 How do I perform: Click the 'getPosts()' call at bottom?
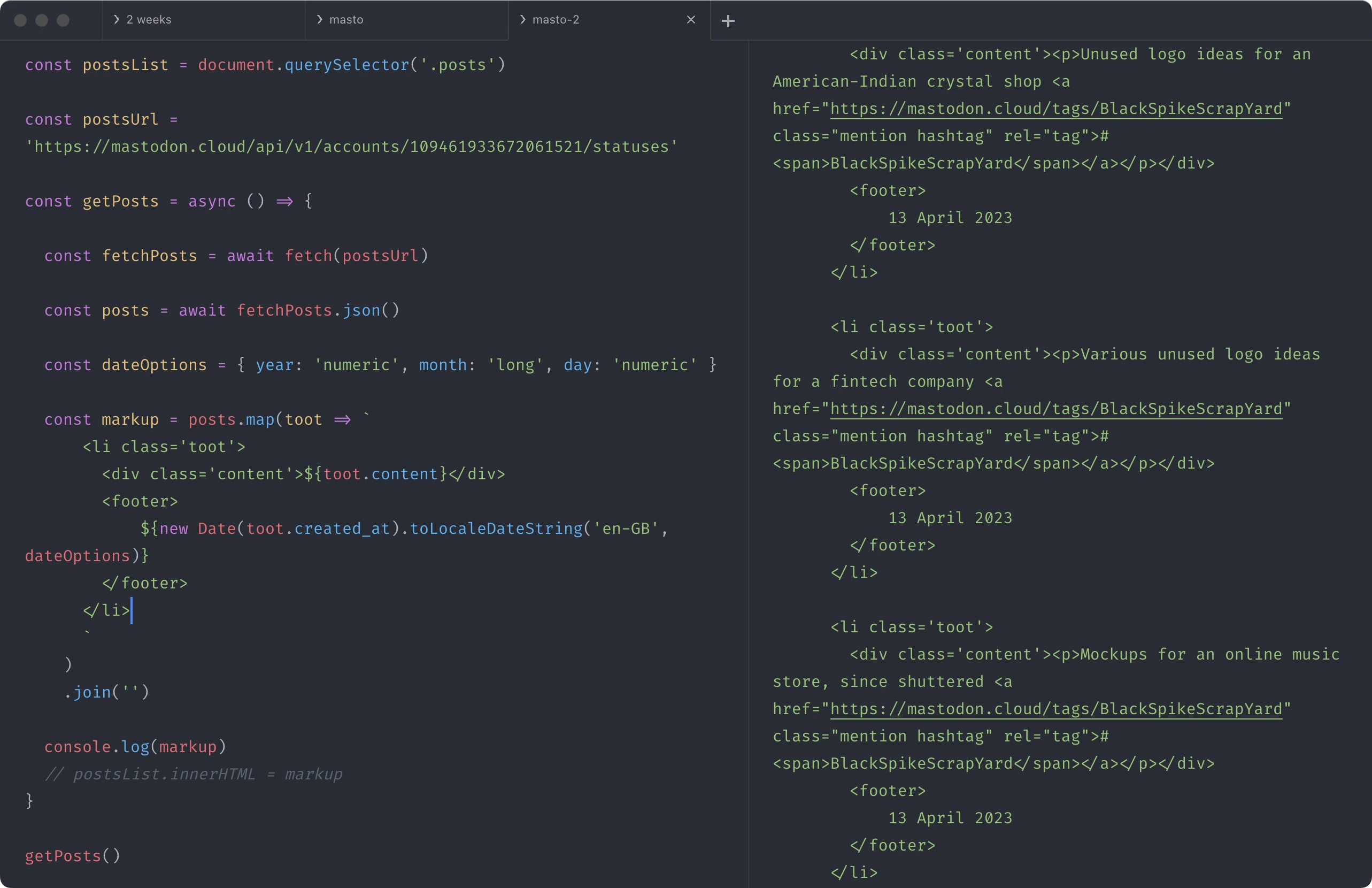(x=73, y=856)
